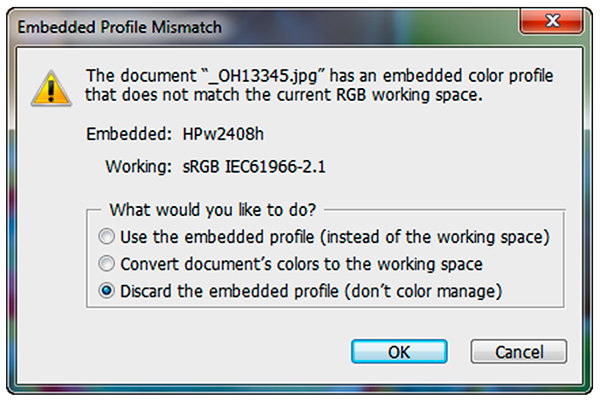Select the Discard the embedded profile radio button
This screenshot has height=400, width=600.
106,291
